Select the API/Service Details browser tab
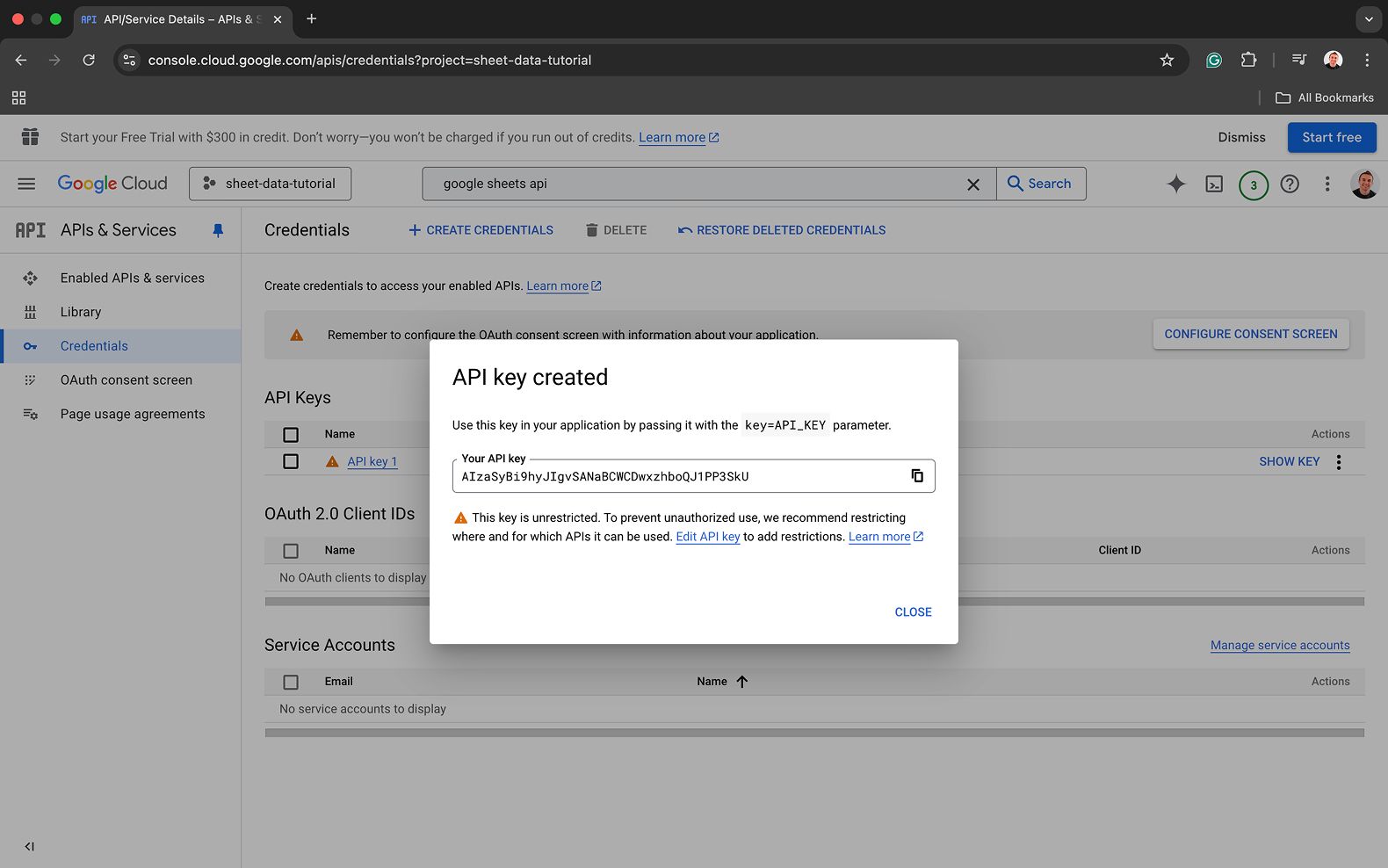The image size is (1388, 868). pos(182,19)
